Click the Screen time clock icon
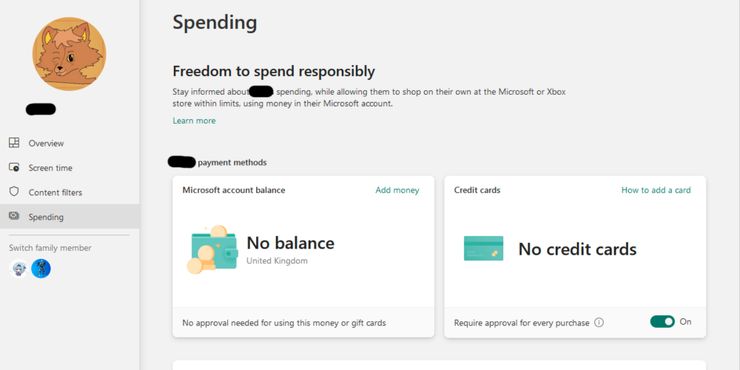Image resolution: width=740 pixels, height=370 pixels. [14, 167]
